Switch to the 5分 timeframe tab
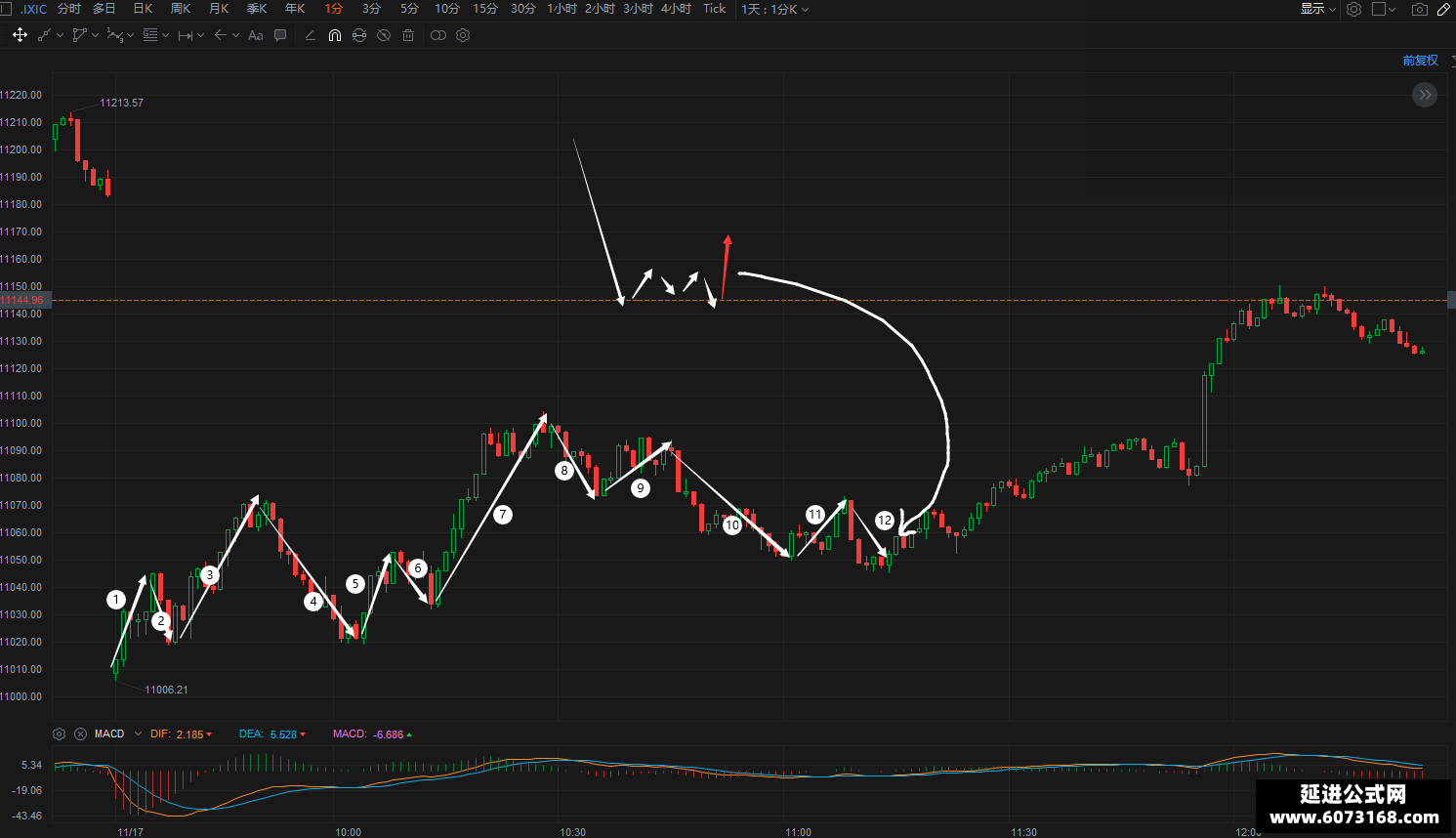Image resolution: width=1456 pixels, height=838 pixels. [409, 9]
